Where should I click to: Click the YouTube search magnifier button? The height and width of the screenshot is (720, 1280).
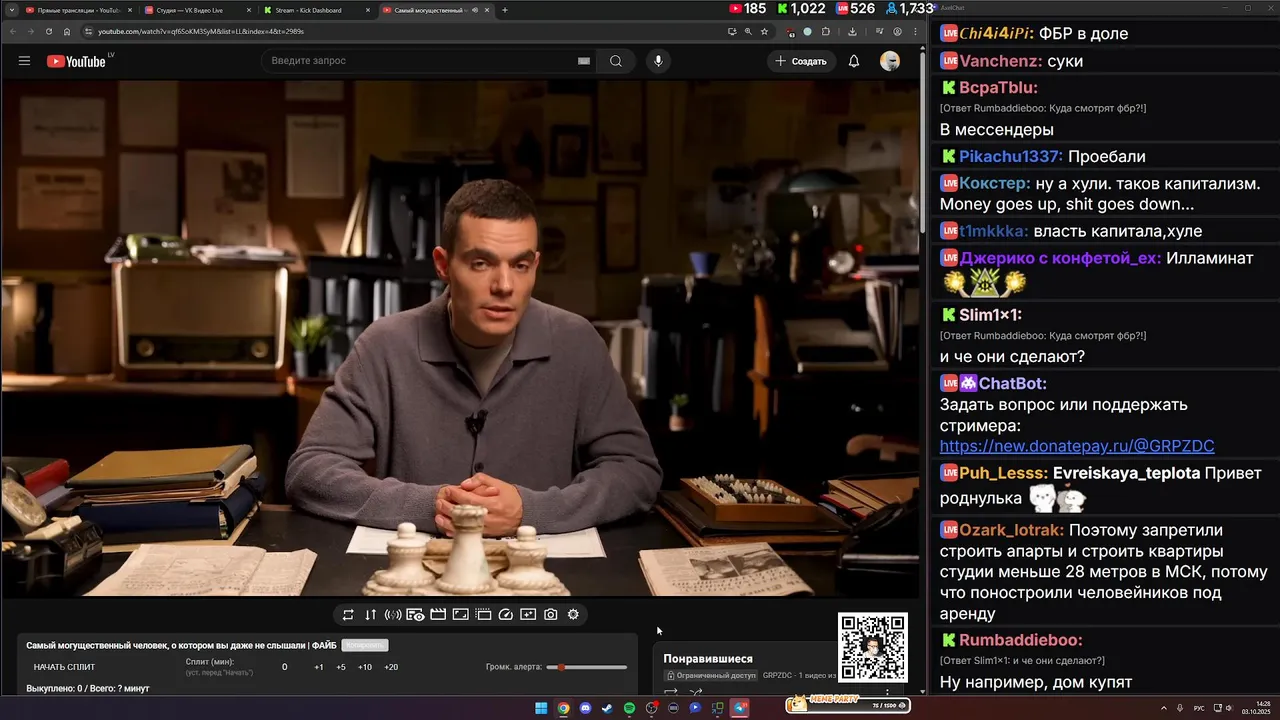point(616,61)
